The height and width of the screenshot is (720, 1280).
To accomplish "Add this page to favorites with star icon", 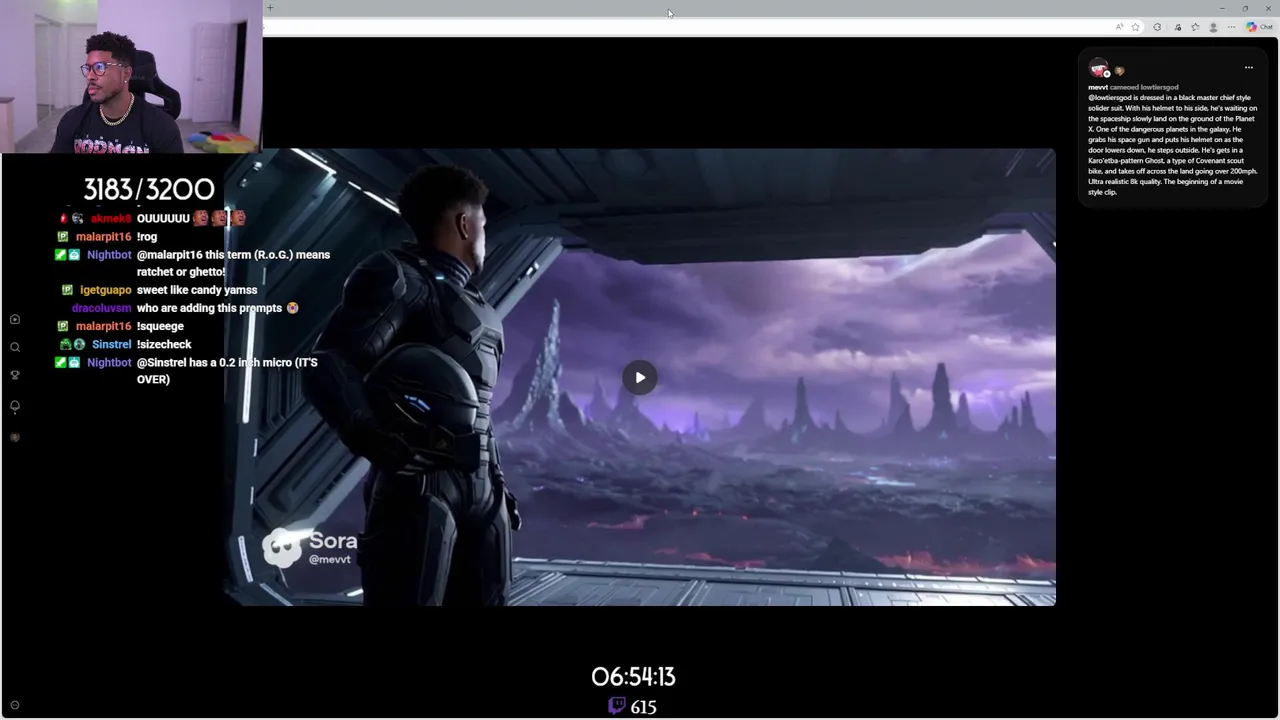I will coord(1135,27).
